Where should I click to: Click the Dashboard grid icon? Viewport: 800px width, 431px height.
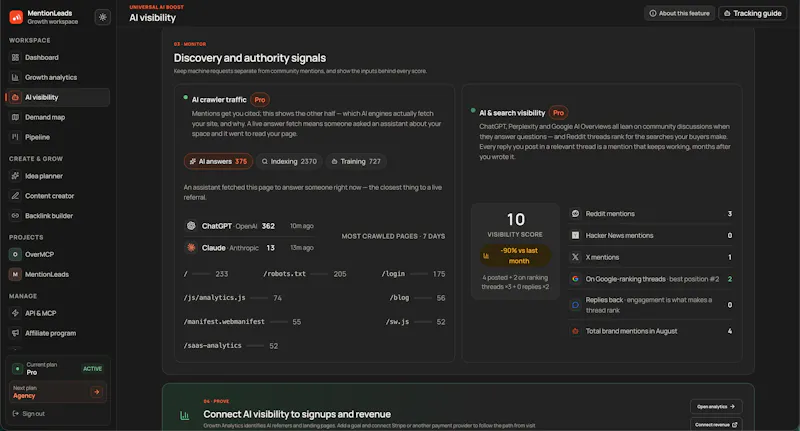click(15, 58)
